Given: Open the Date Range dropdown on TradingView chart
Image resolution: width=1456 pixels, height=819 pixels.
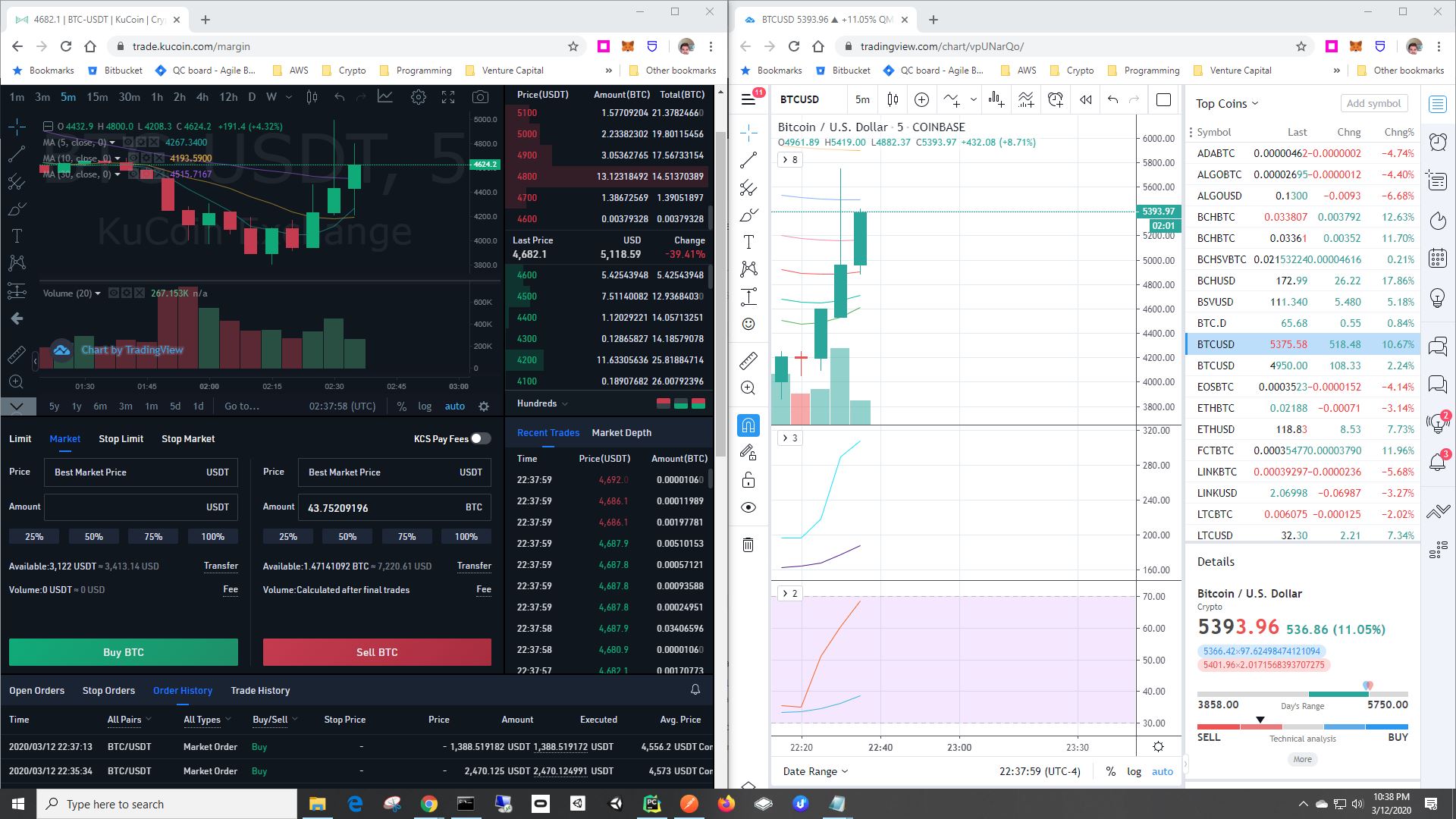Looking at the screenshot, I should pos(815,771).
